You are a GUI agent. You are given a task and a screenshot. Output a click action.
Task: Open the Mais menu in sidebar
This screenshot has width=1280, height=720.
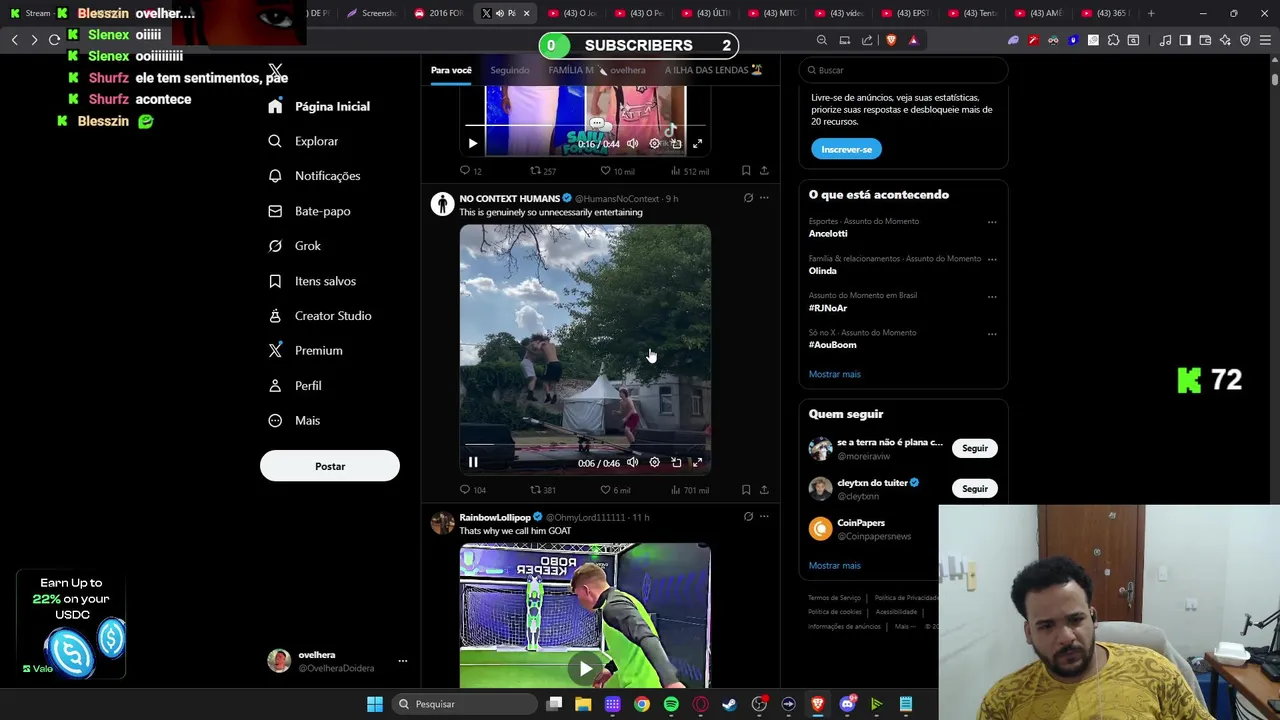pyautogui.click(x=294, y=421)
